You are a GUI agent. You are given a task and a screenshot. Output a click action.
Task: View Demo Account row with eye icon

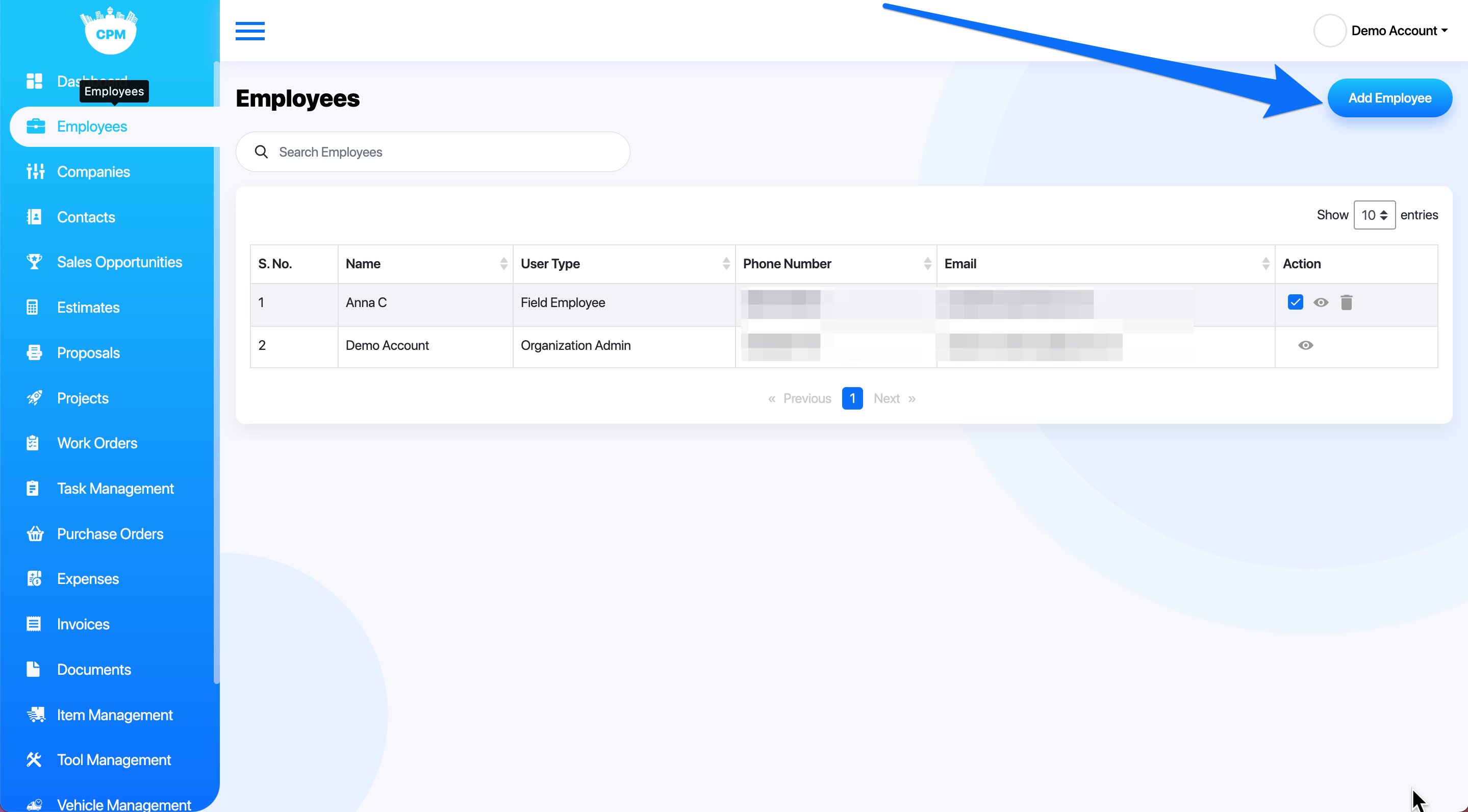point(1306,345)
